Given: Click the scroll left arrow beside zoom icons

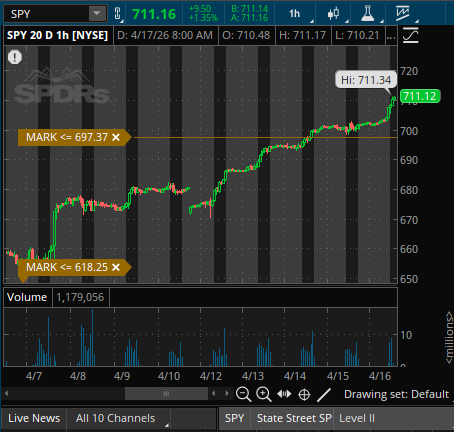Looking at the screenshot, I should coord(213,394).
